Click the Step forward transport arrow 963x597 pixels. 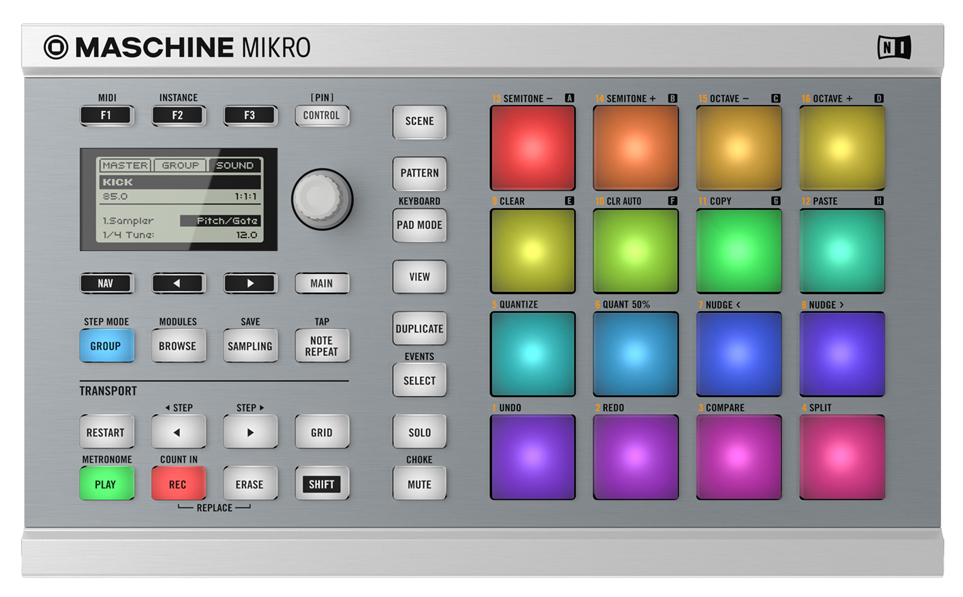point(249,432)
